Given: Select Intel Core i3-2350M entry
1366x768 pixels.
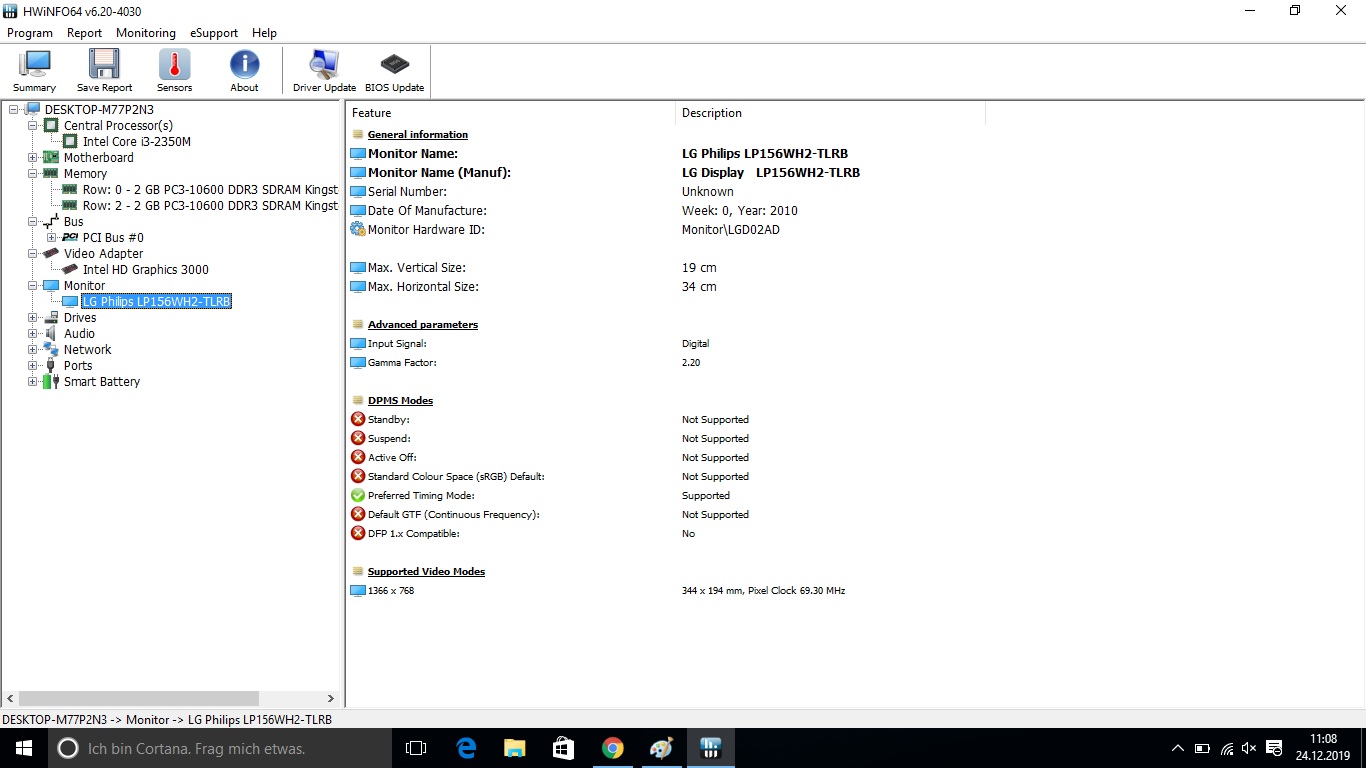Looking at the screenshot, I should [x=136, y=142].
